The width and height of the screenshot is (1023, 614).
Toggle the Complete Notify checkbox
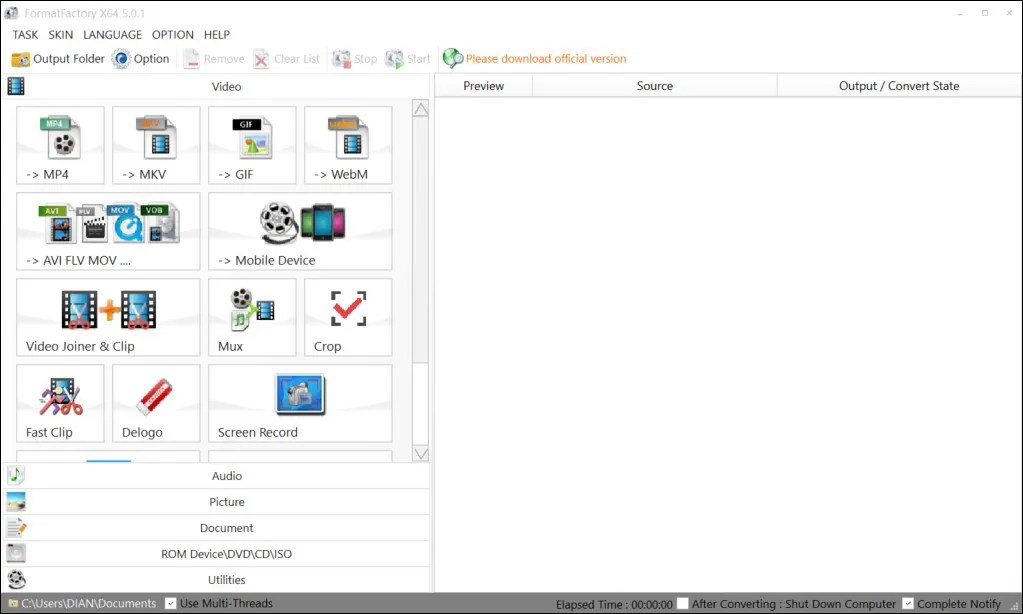[908, 604]
